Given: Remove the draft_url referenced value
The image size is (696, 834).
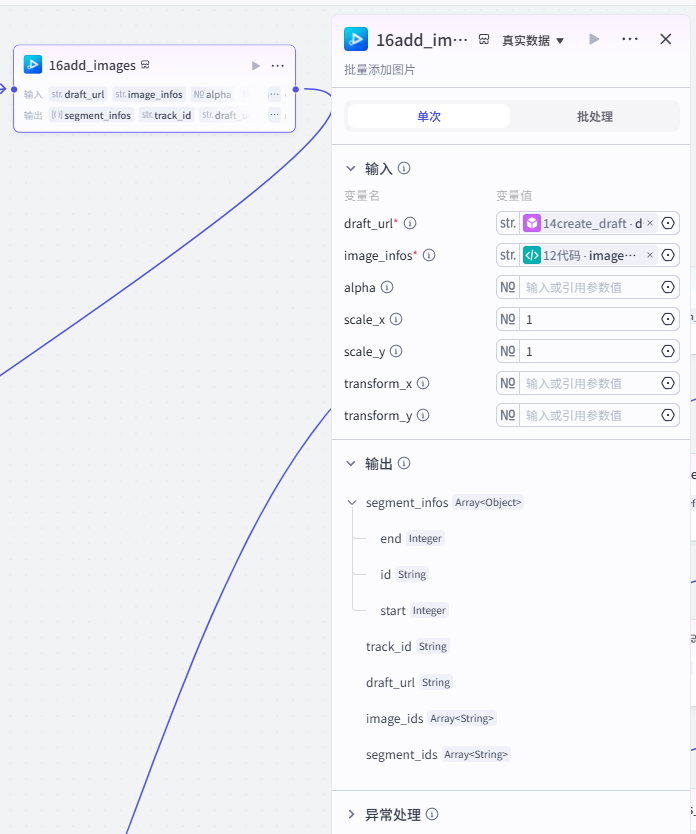Looking at the screenshot, I should (x=650, y=223).
